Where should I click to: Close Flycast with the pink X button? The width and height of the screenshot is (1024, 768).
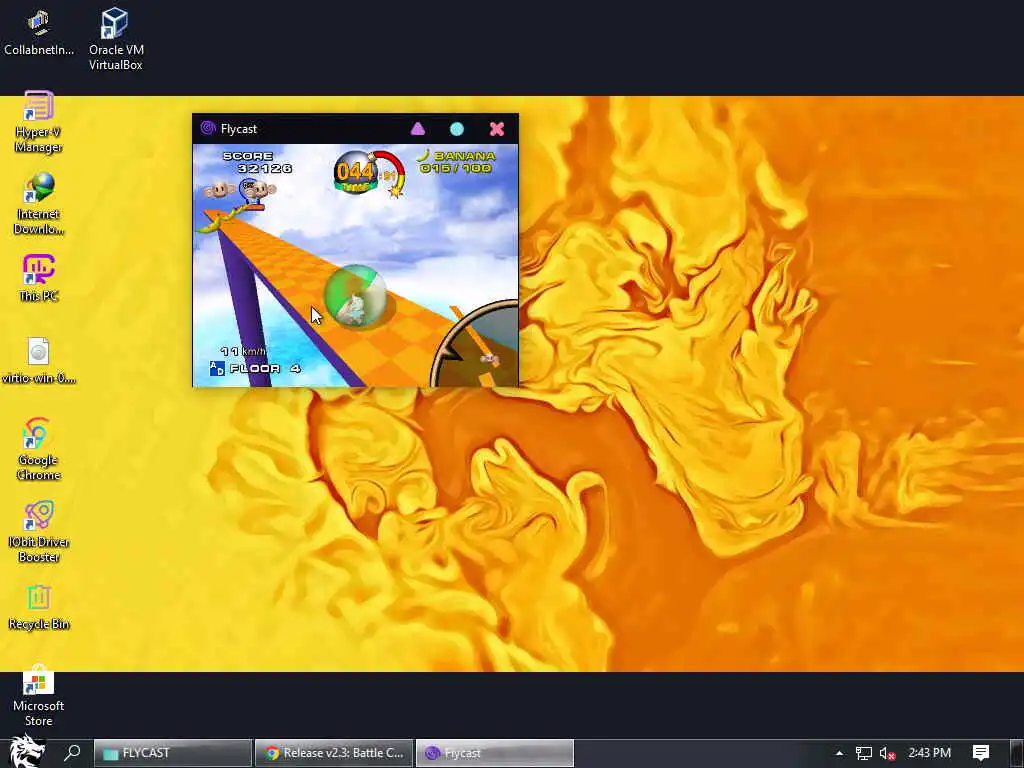point(497,129)
